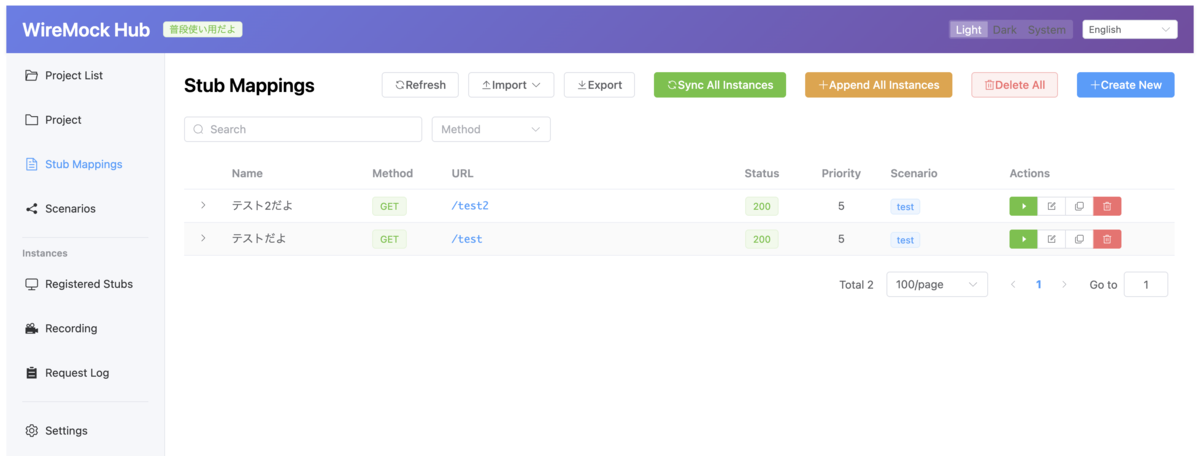The width and height of the screenshot is (1200, 456).
Task: Click the Delete All button
Action: coord(1014,85)
